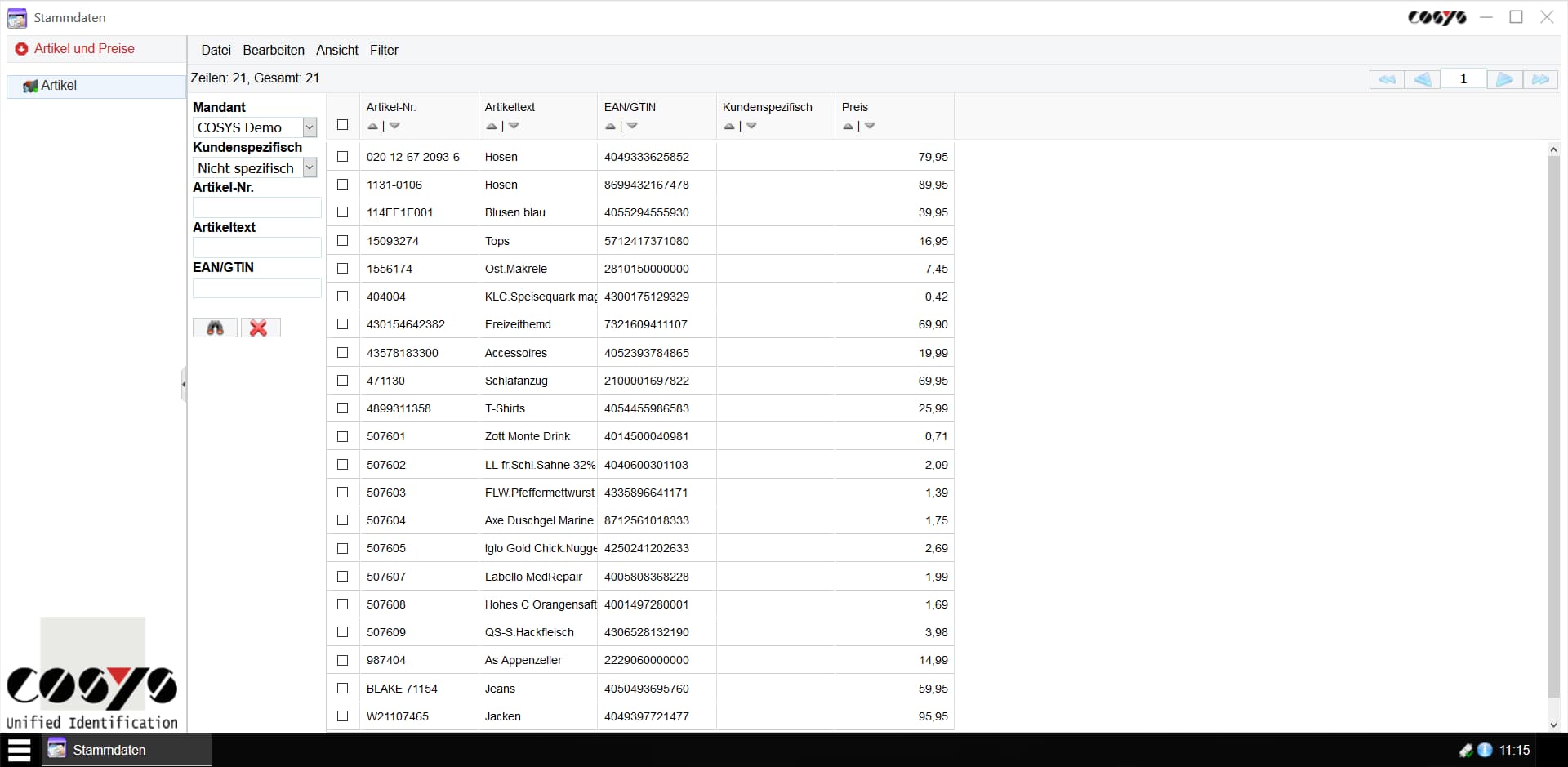Focus the Artikeltext filter input
Image resolution: width=1568 pixels, height=767 pixels.
(256, 247)
